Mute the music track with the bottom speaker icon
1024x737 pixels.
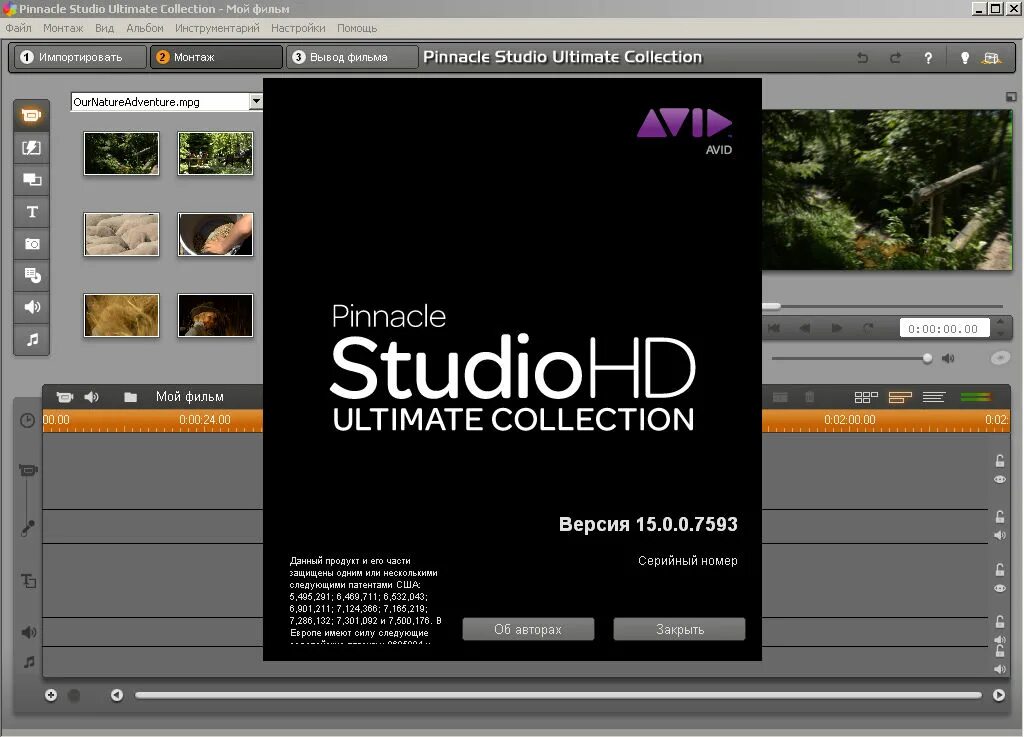(x=1000, y=669)
